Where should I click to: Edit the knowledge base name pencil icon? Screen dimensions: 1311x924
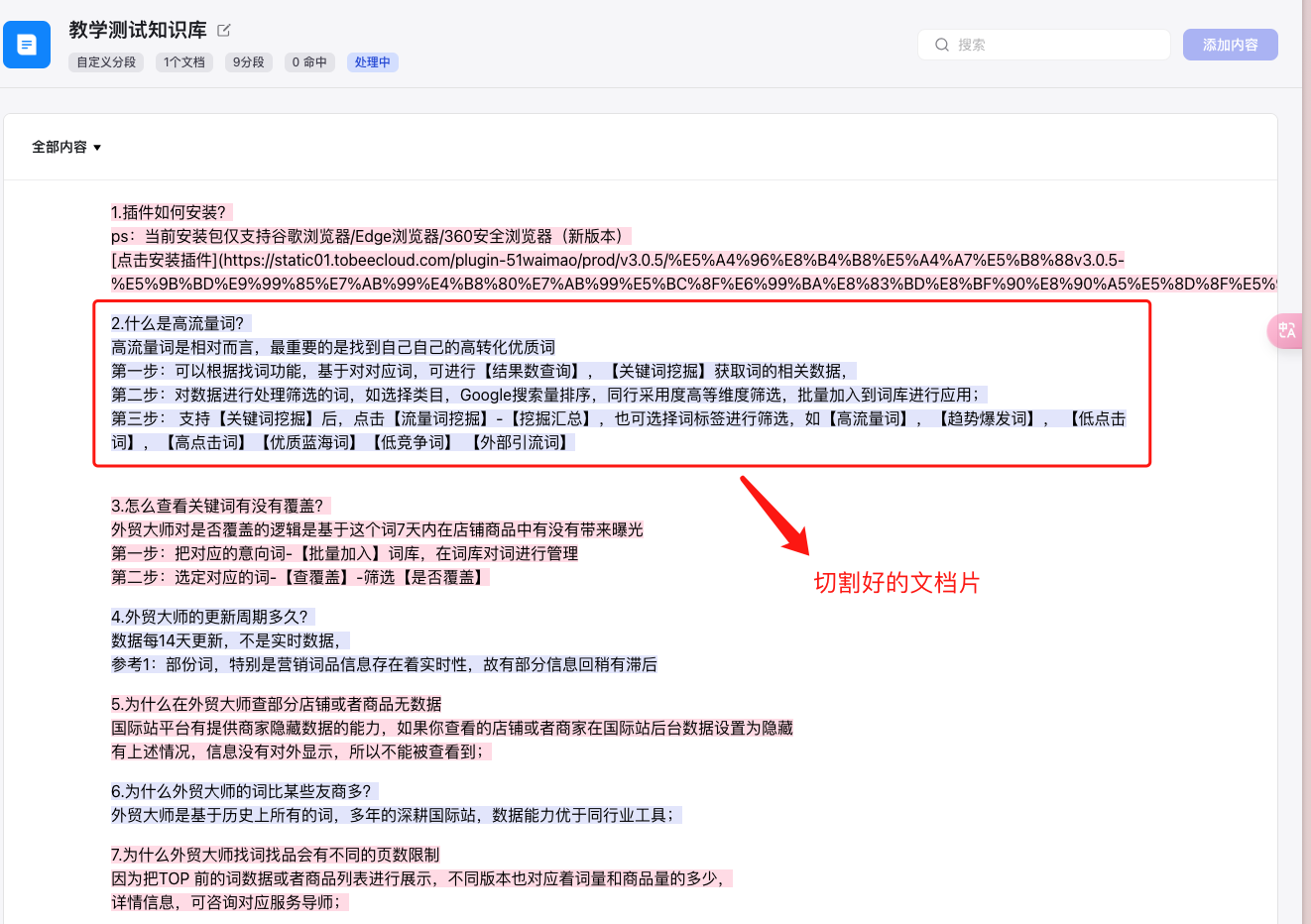pos(224,30)
